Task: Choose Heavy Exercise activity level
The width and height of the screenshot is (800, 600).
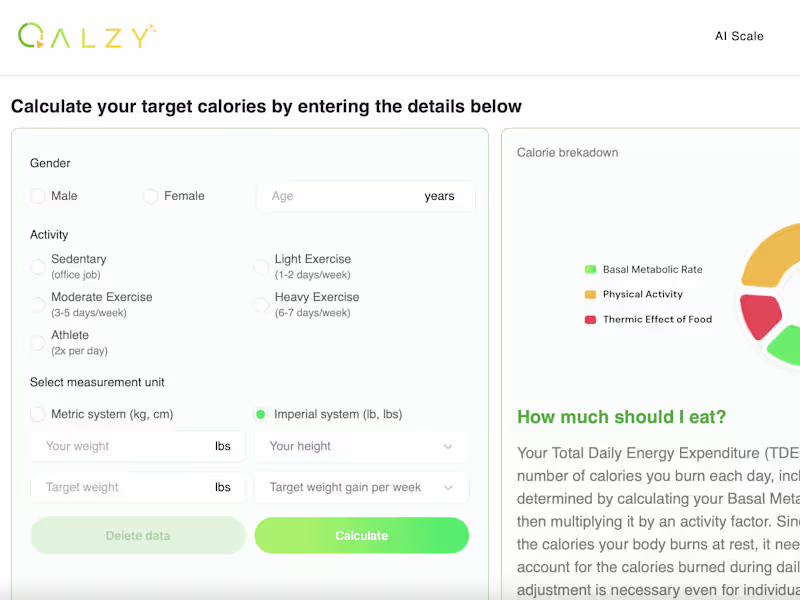Action: 261,304
